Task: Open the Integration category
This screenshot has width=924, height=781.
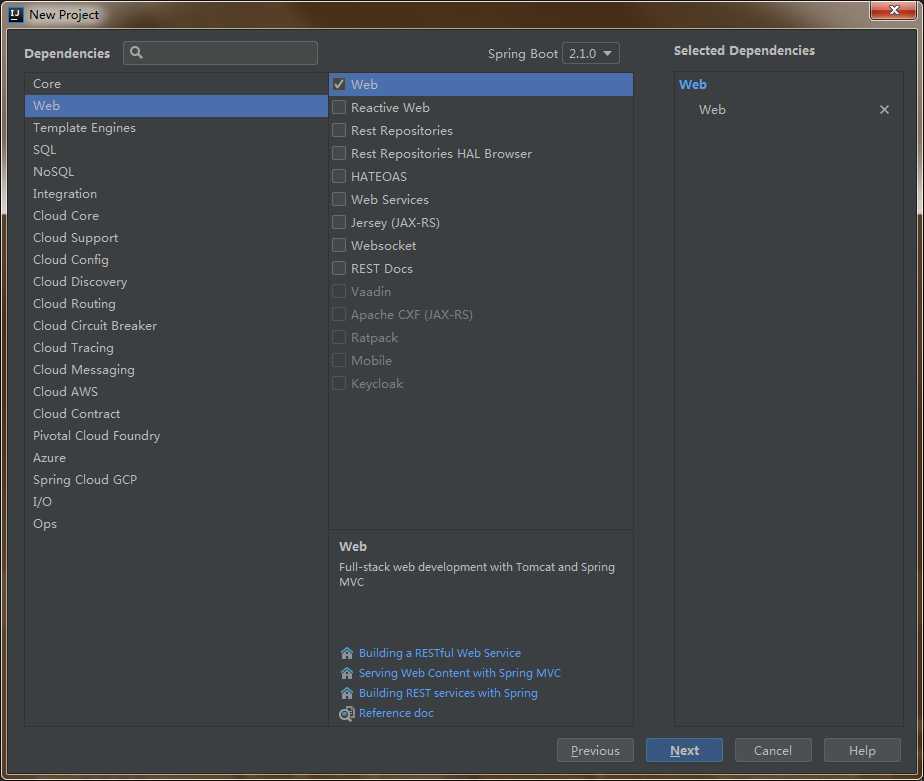Action: click(176, 194)
